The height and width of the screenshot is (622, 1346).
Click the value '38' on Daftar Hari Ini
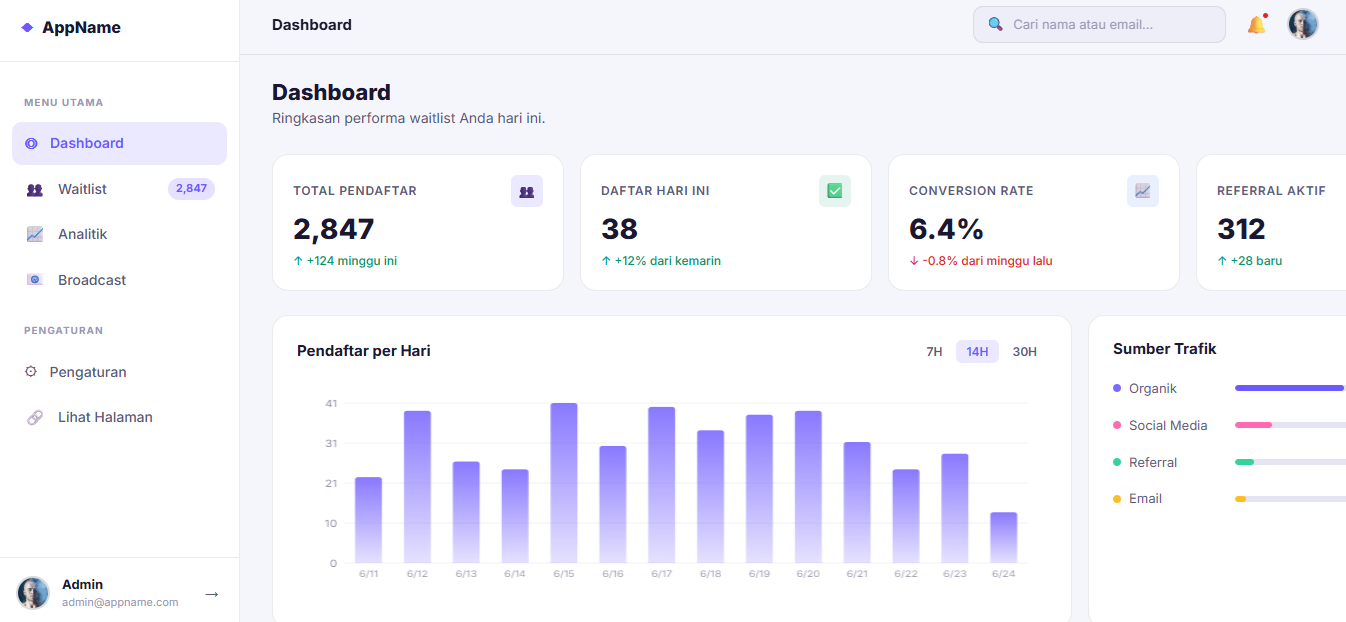620,229
